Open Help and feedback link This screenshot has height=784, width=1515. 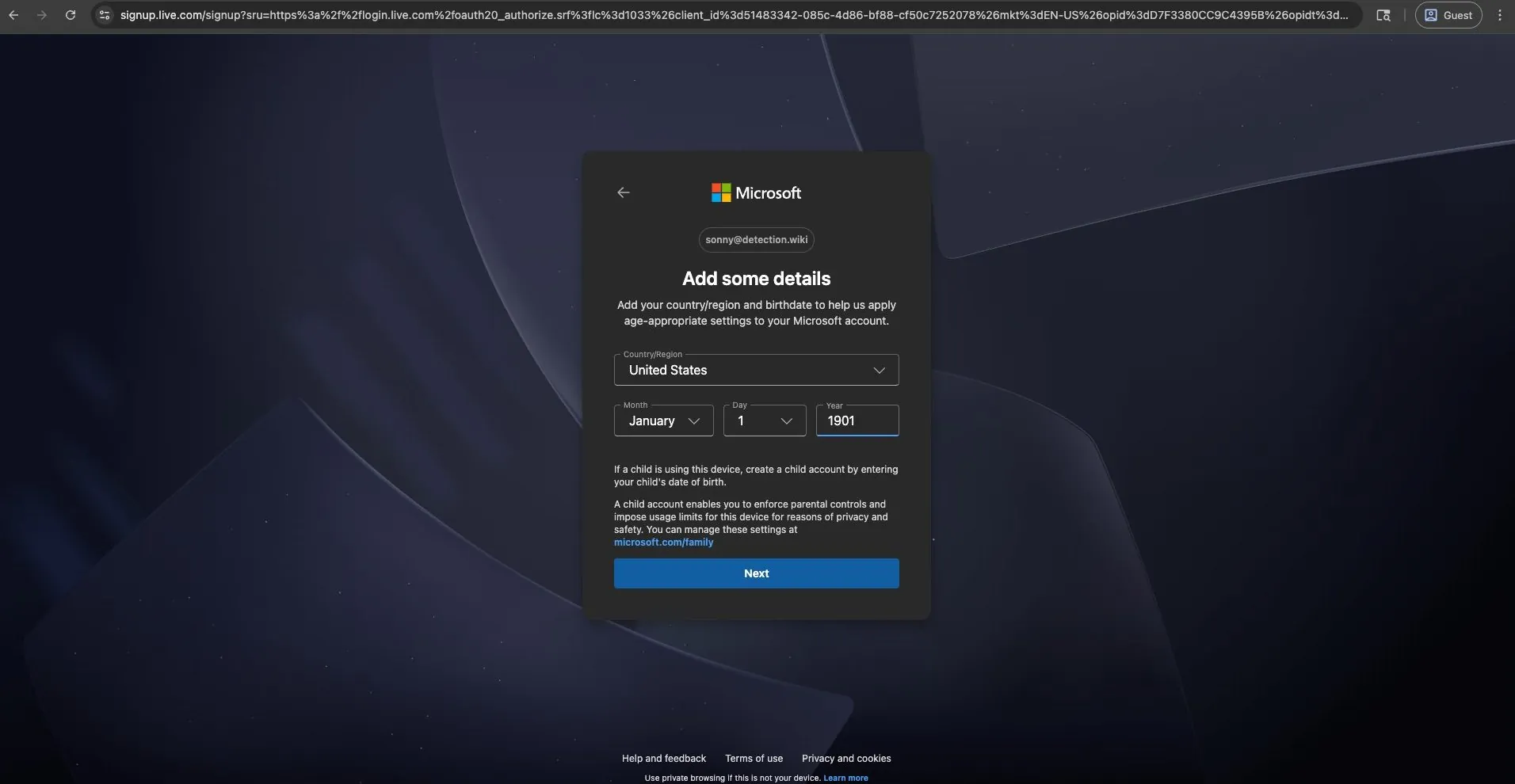(x=664, y=759)
